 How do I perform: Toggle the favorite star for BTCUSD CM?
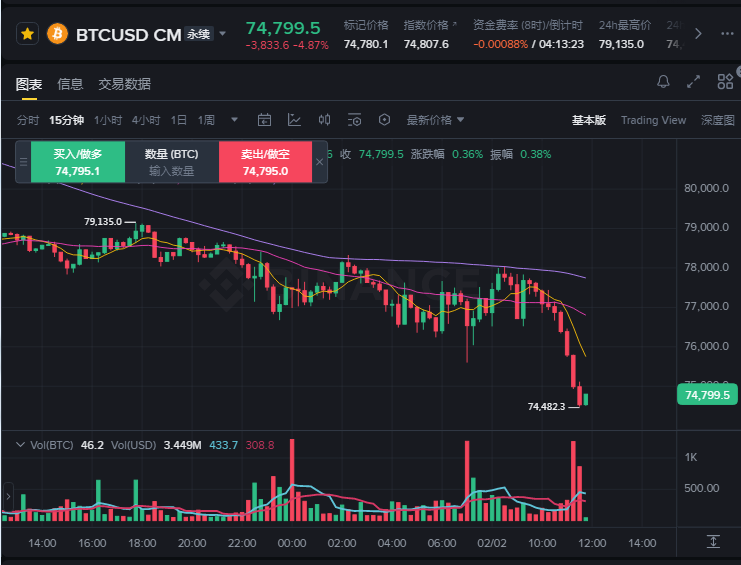[27, 34]
